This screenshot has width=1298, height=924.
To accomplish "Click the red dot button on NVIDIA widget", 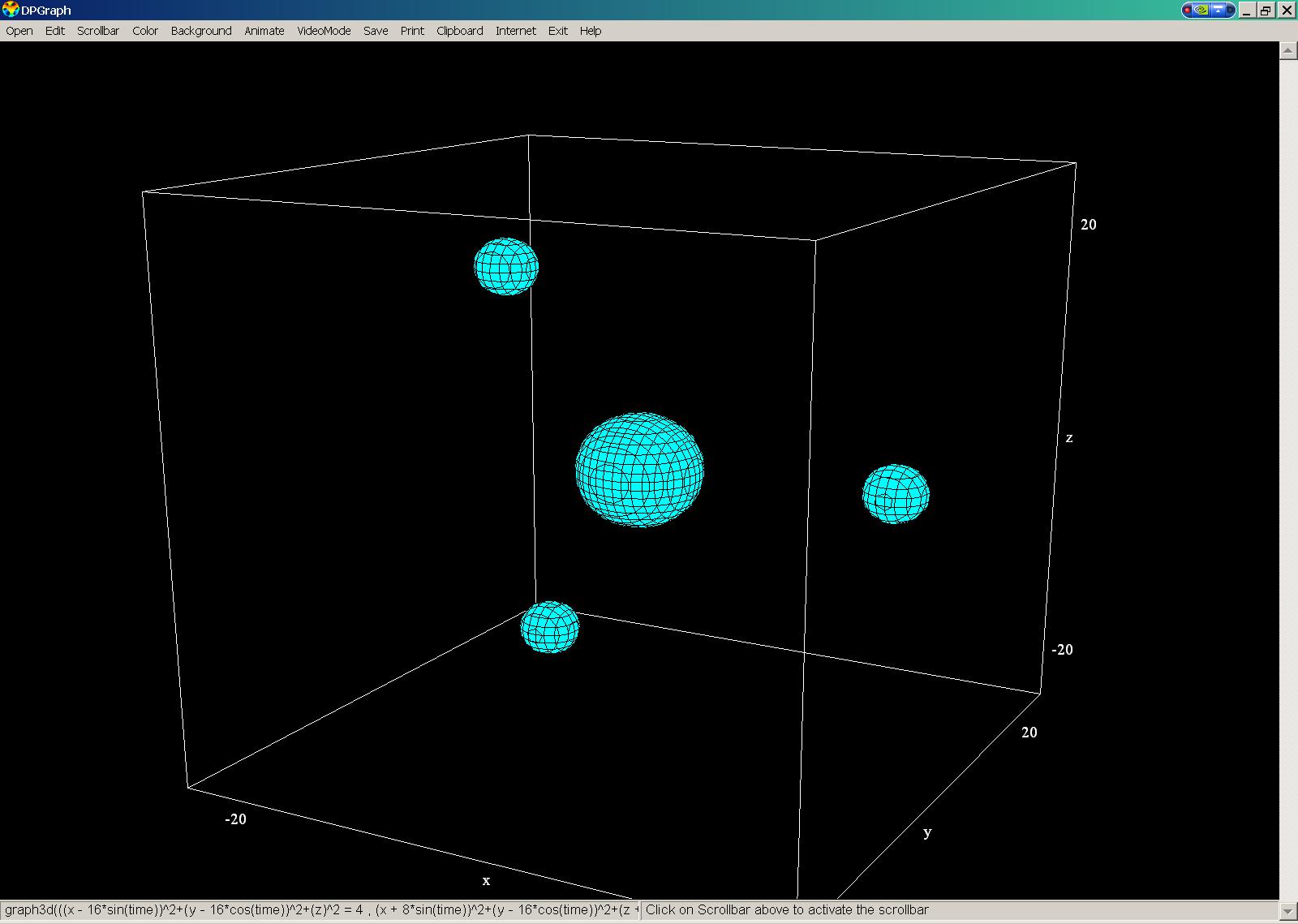I will pos(1188,10).
